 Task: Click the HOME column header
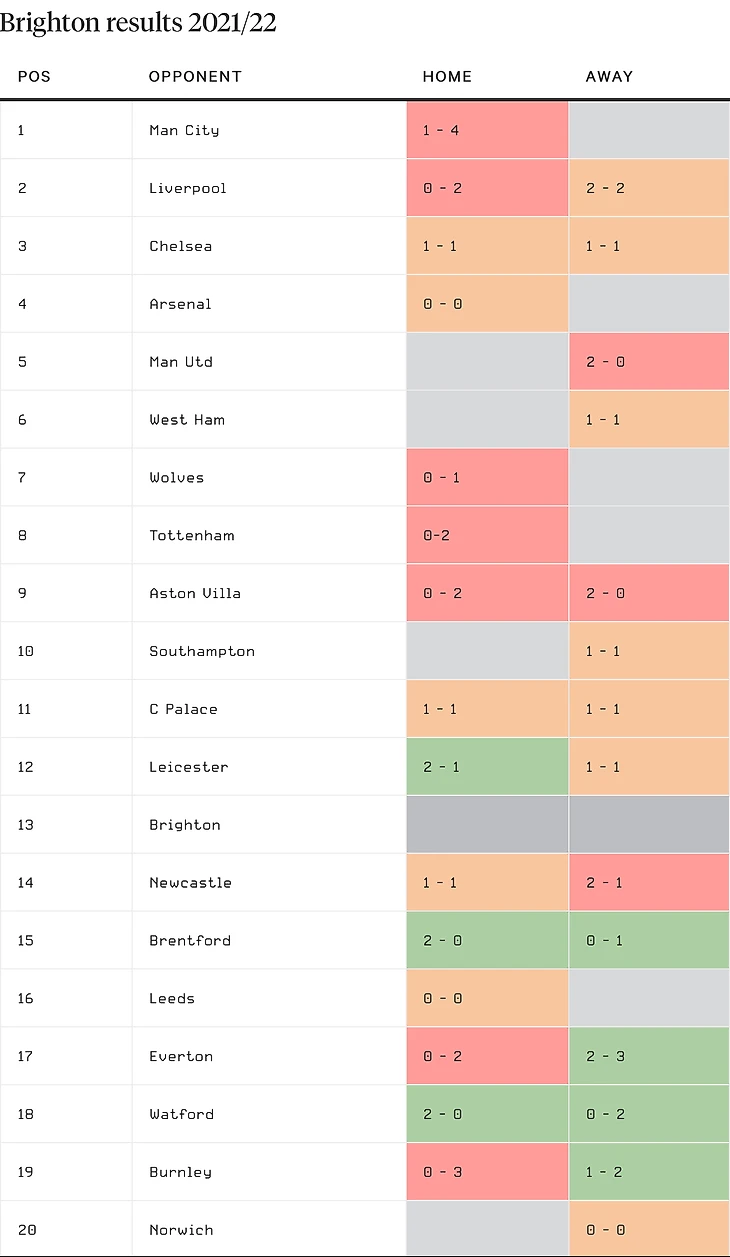pyautogui.click(x=447, y=77)
